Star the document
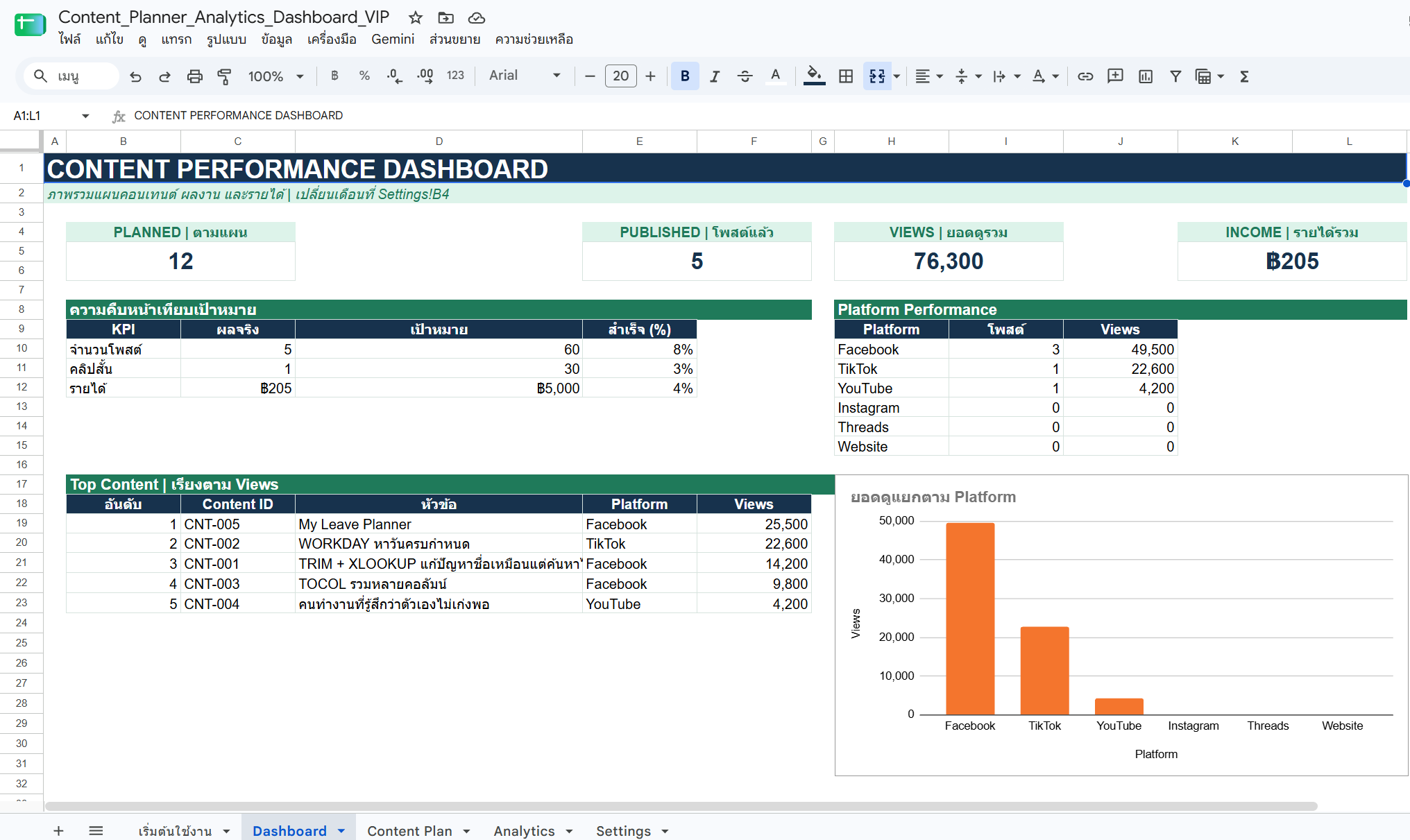 click(416, 17)
